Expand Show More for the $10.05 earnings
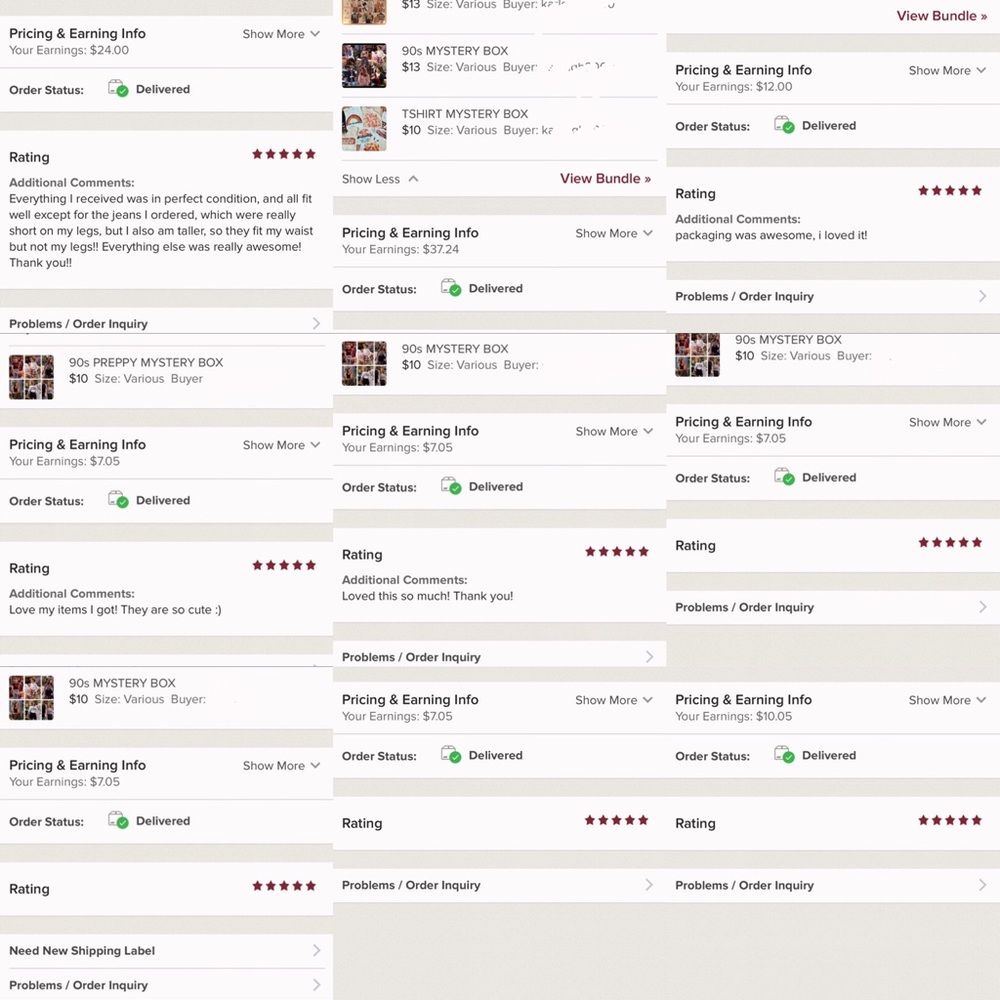1000x1000 pixels. coord(947,700)
